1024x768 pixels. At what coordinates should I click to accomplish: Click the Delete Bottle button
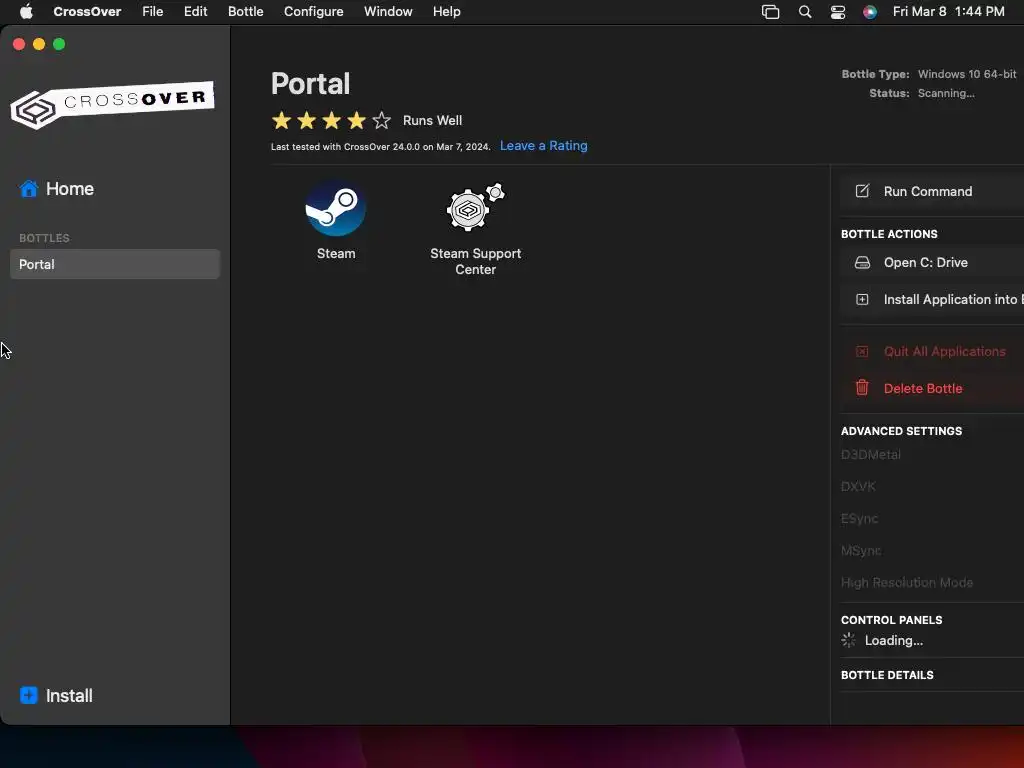[932, 388]
